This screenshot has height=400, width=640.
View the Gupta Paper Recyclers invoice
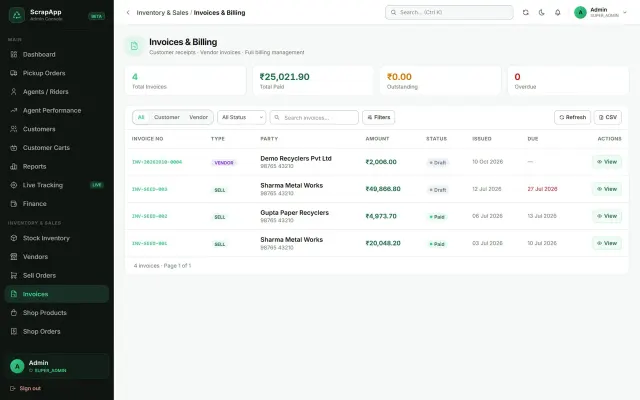click(x=607, y=216)
